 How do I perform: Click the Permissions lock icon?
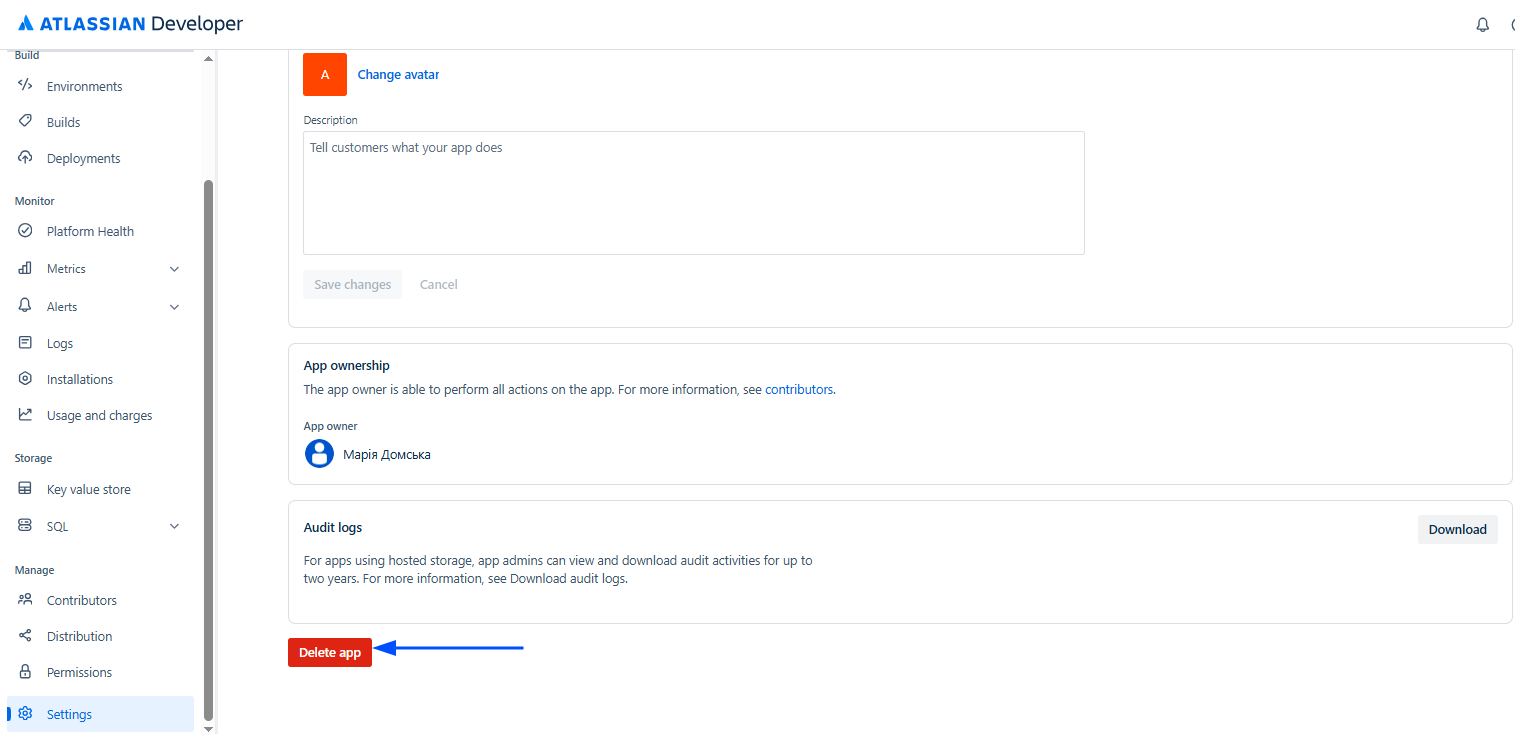[26, 672]
